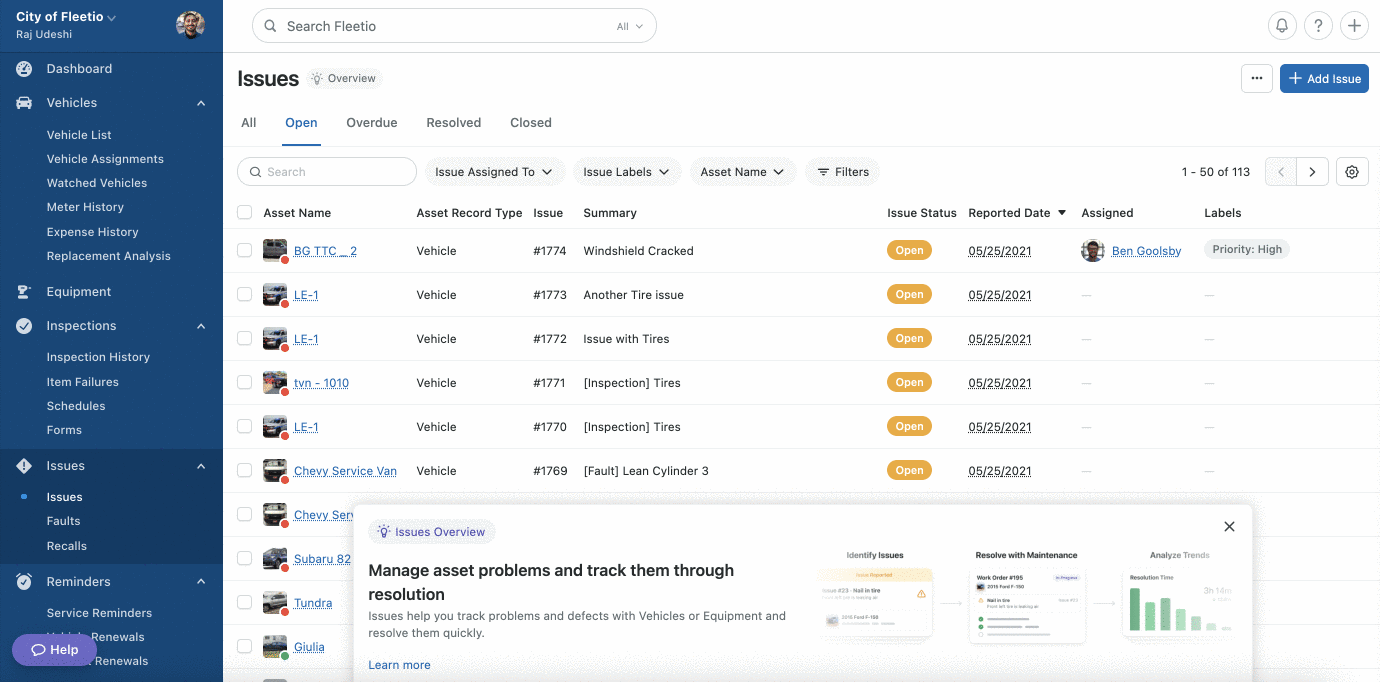Click the magnifier icon in global search
Viewport: 1380px width, 682px height.
271,27
